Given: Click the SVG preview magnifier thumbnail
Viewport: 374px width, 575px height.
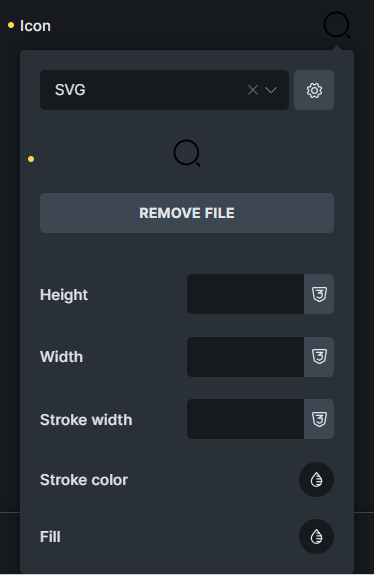Looking at the screenshot, I should point(187,153).
